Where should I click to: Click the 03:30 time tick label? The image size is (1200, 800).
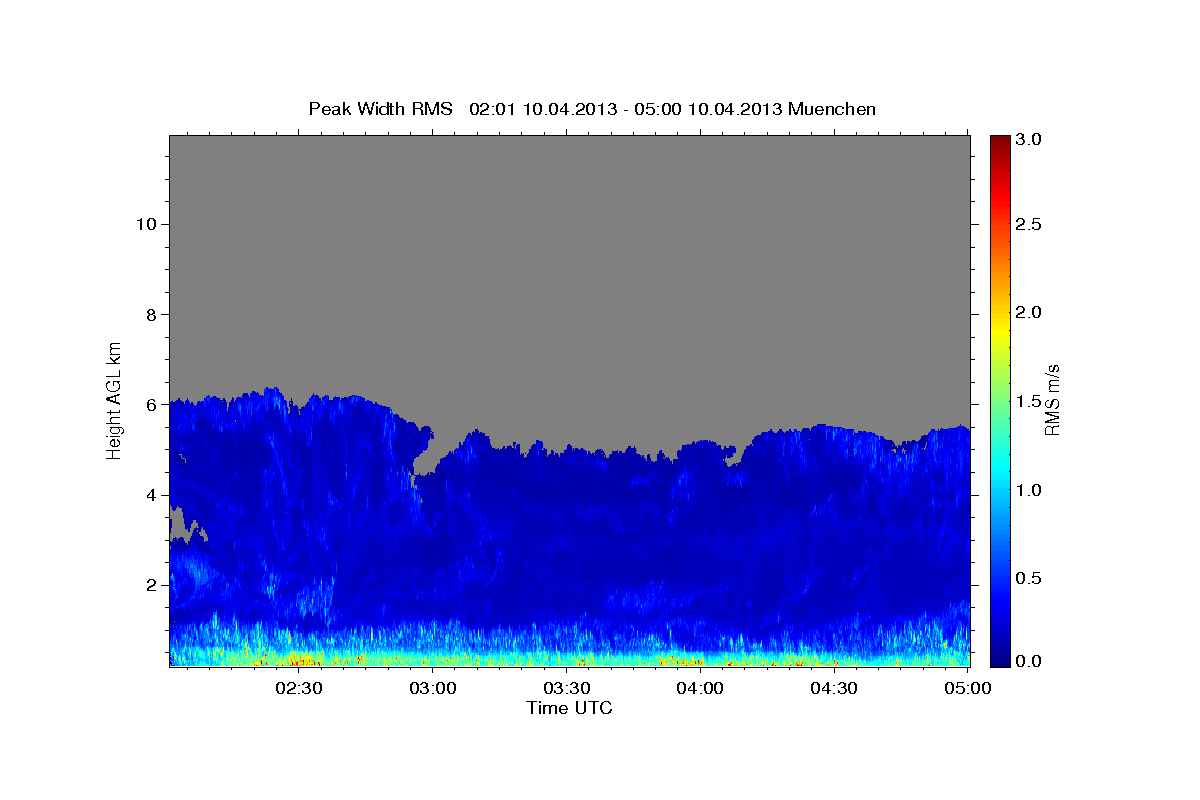(566, 688)
